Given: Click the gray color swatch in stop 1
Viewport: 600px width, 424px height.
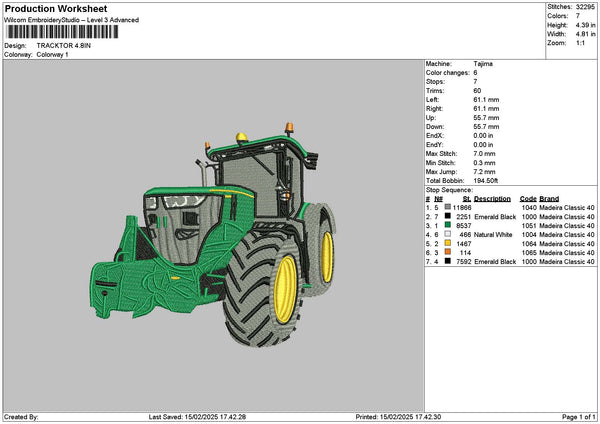Looking at the screenshot, I should (445, 206).
